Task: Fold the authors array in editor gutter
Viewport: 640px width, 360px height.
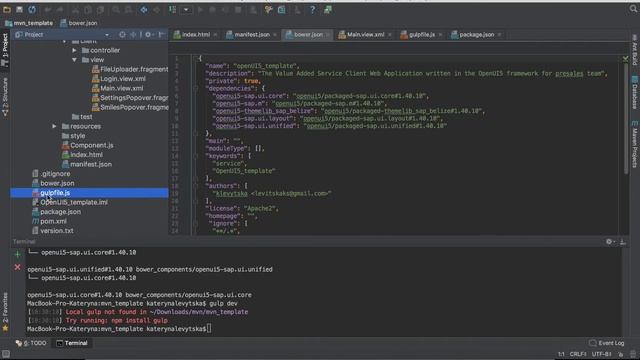Action: (x=195, y=186)
